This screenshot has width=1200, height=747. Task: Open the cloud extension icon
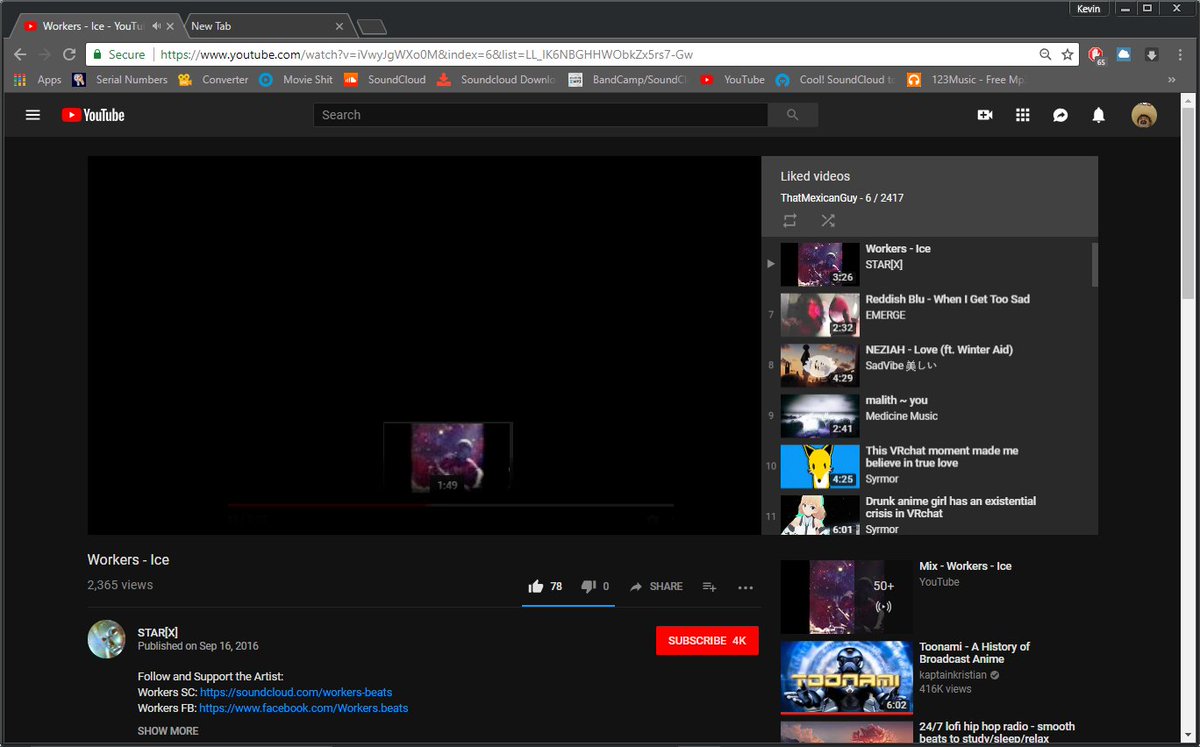(x=1124, y=55)
